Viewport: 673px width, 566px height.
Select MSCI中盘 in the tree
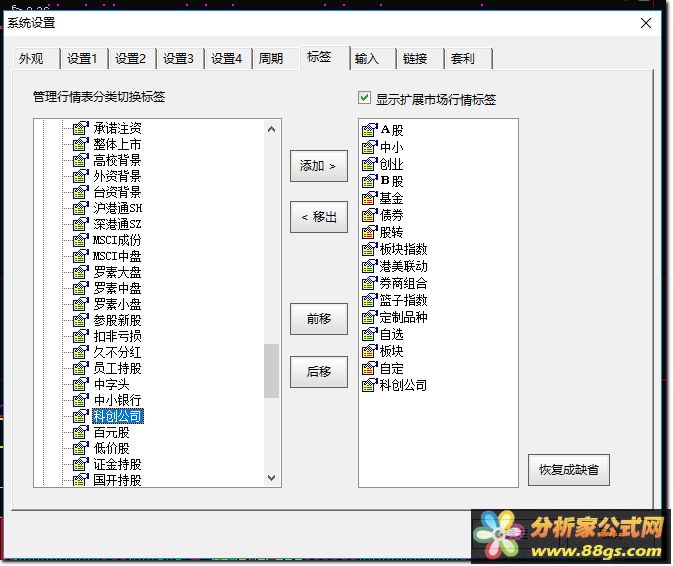tap(117, 256)
